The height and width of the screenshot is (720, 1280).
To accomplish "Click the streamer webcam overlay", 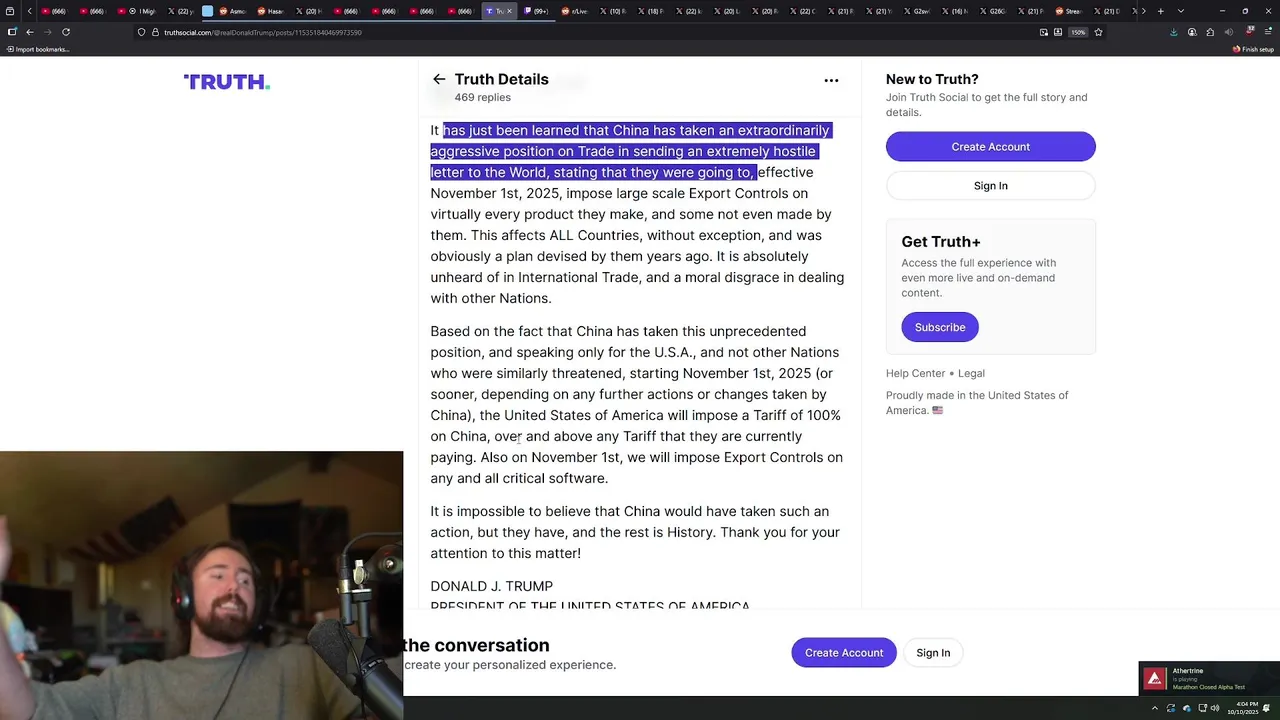I will (x=201, y=585).
